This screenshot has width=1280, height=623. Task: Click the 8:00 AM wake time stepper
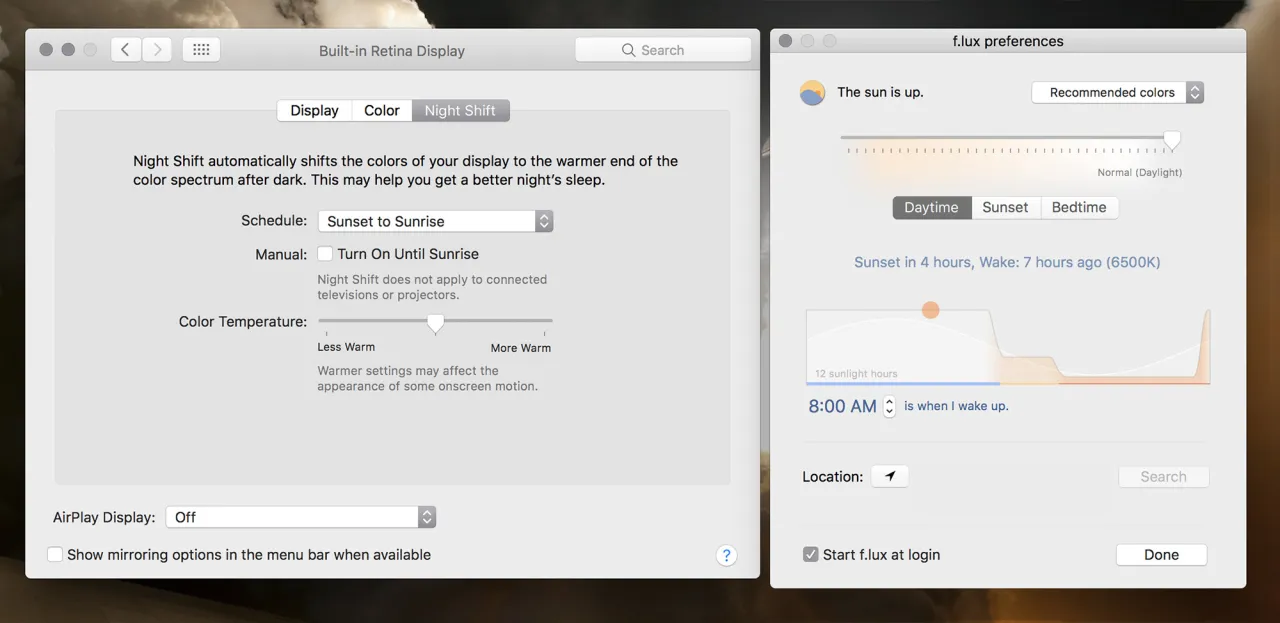(889, 406)
